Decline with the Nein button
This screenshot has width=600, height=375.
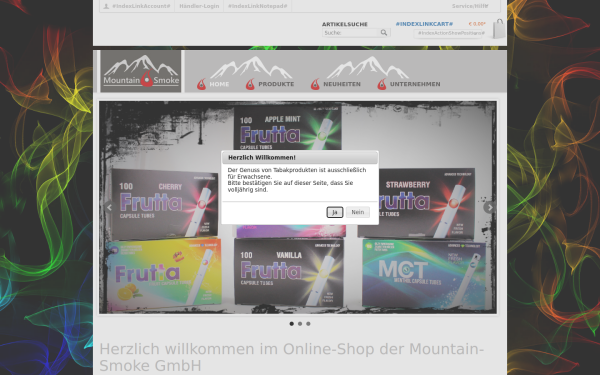(x=358, y=212)
